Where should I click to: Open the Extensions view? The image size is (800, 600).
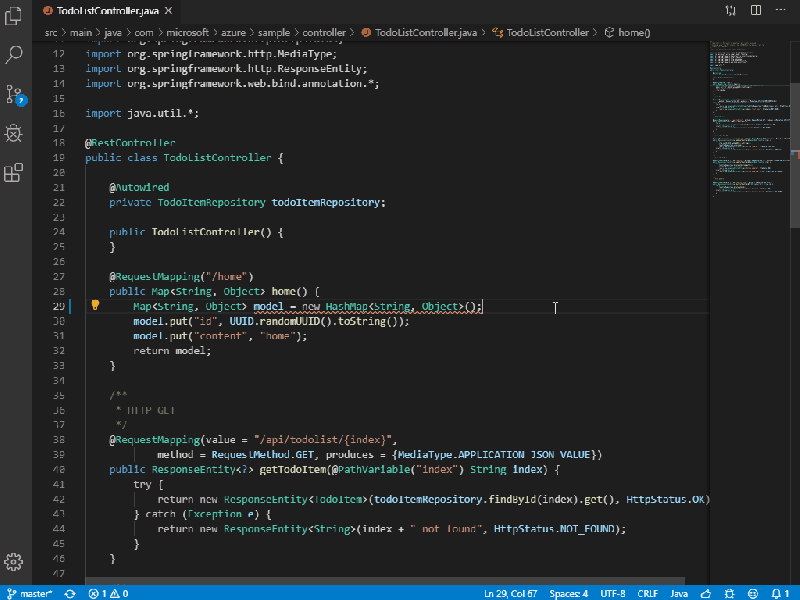pyautogui.click(x=13, y=172)
